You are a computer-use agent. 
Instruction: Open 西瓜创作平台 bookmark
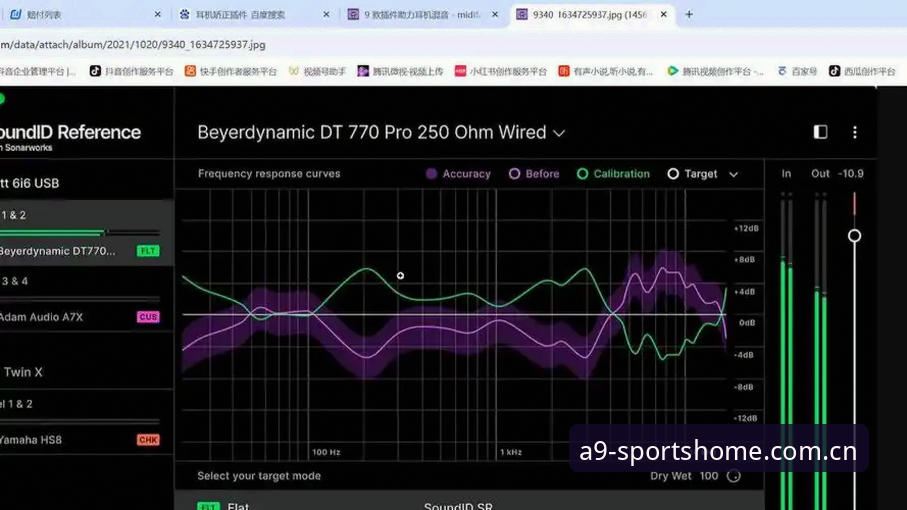pyautogui.click(x=862, y=71)
